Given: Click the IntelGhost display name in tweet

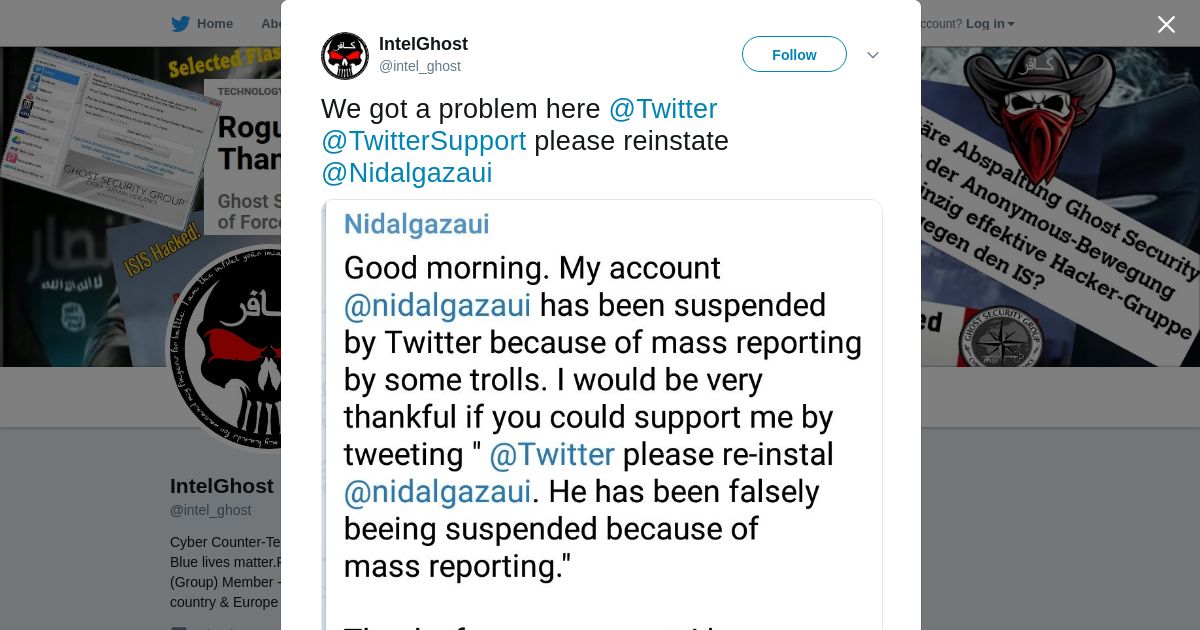Looking at the screenshot, I should coord(423,44).
